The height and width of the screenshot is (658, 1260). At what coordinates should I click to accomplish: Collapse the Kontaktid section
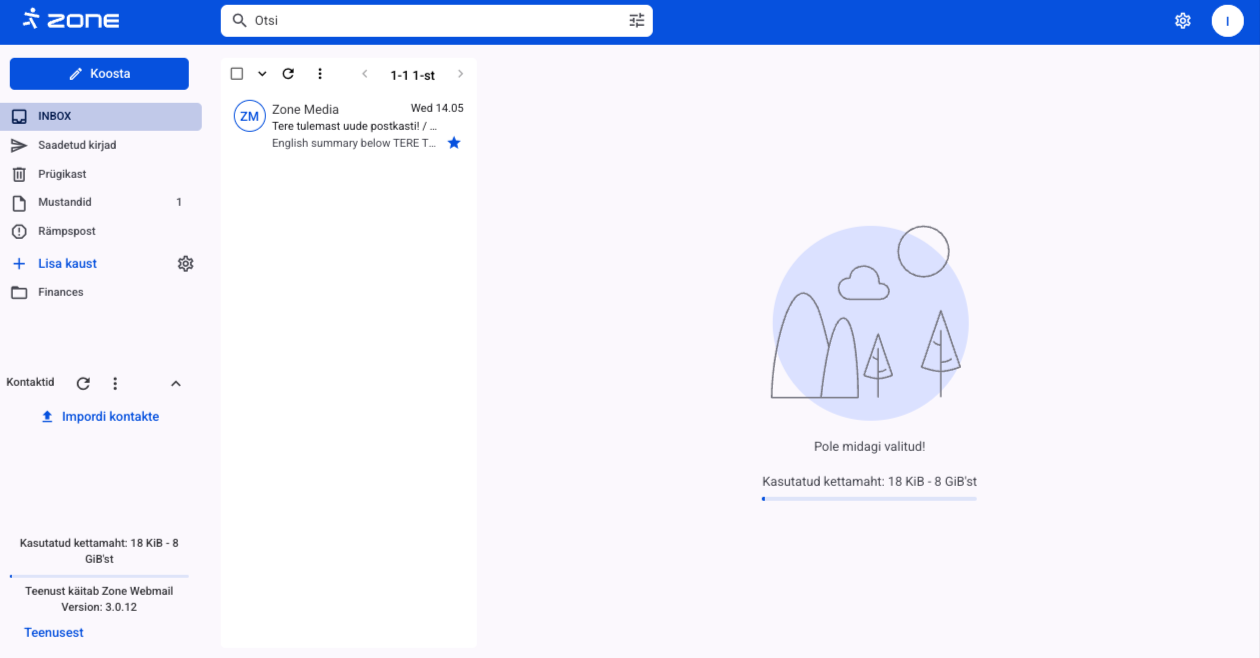pyautogui.click(x=176, y=384)
